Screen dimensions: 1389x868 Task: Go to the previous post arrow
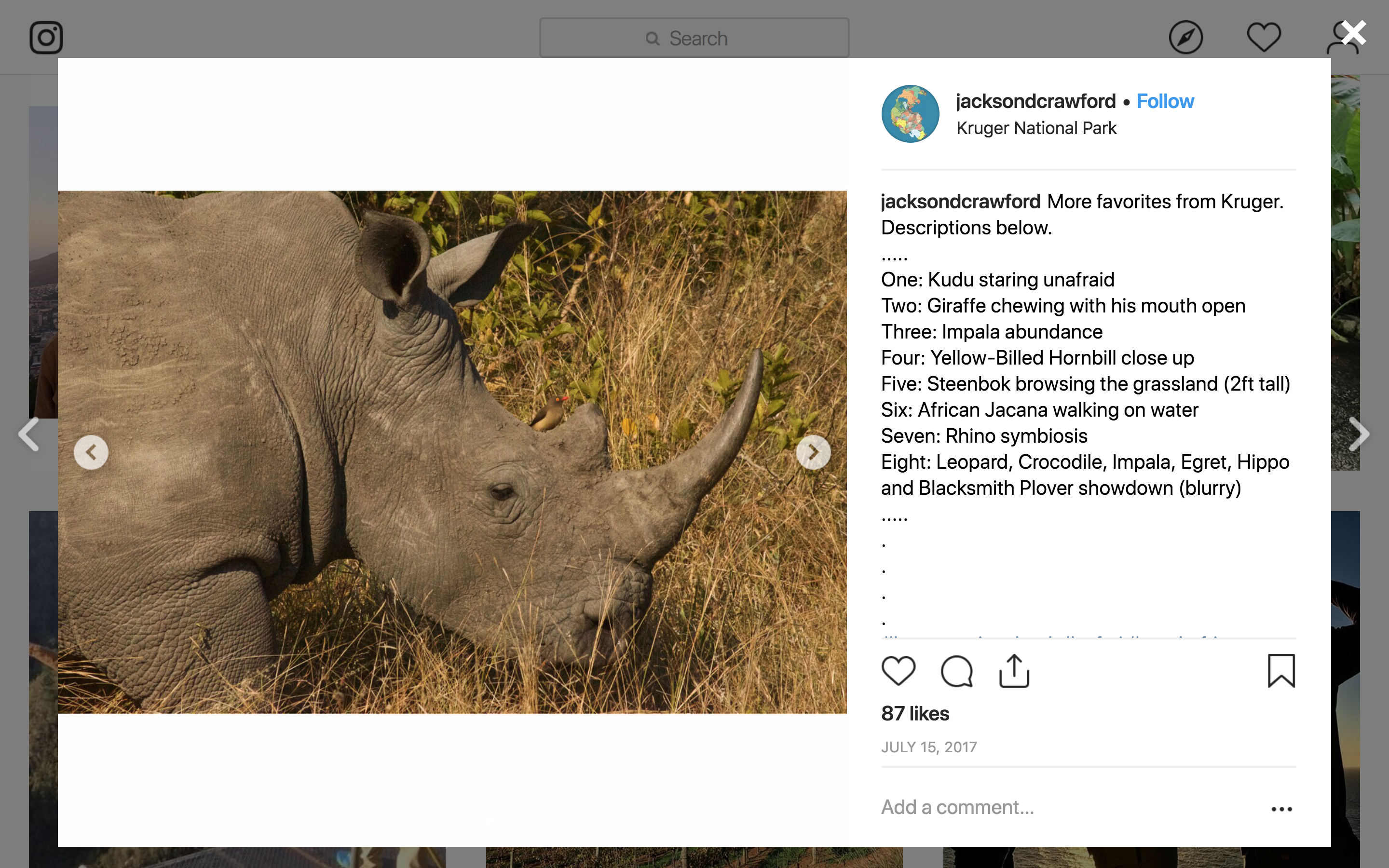tap(29, 434)
